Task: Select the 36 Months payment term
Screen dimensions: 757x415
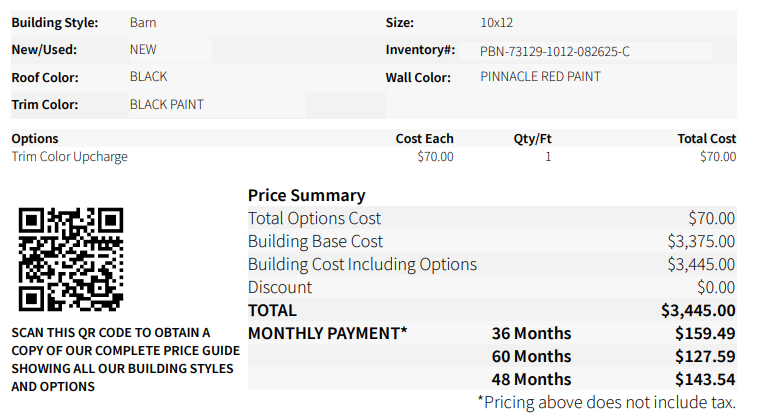Action: pos(531,333)
